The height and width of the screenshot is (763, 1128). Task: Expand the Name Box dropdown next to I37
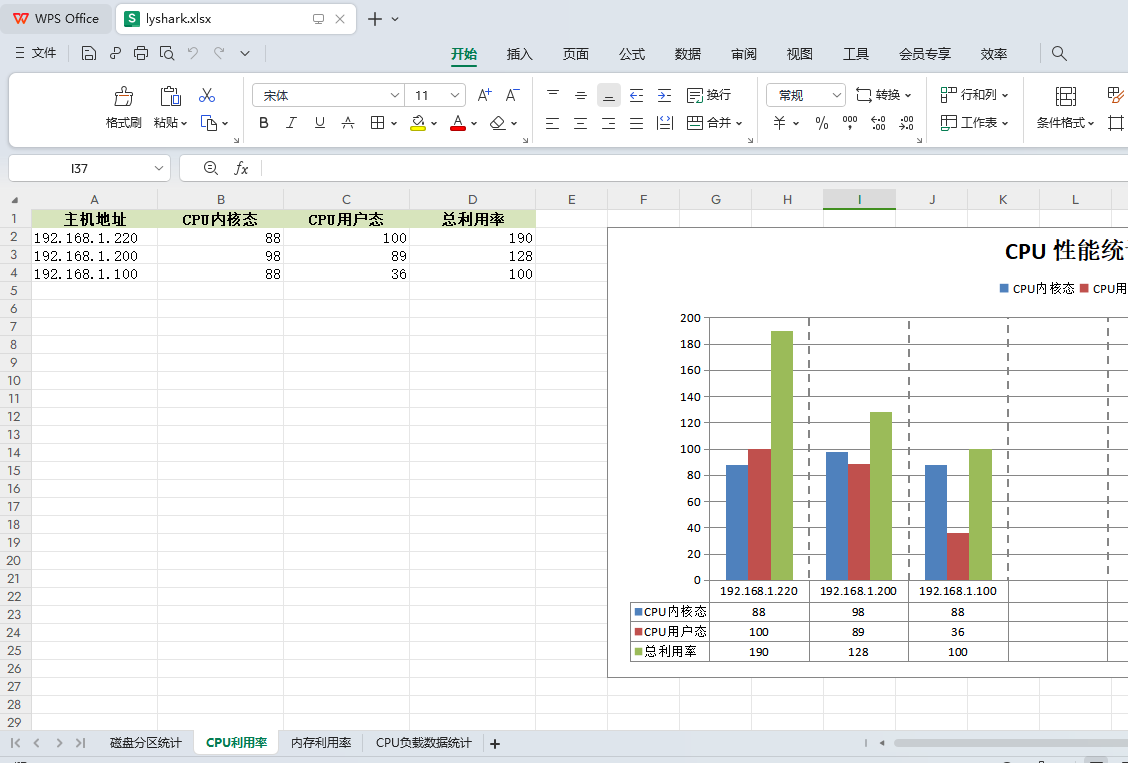[x=158, y=168]
